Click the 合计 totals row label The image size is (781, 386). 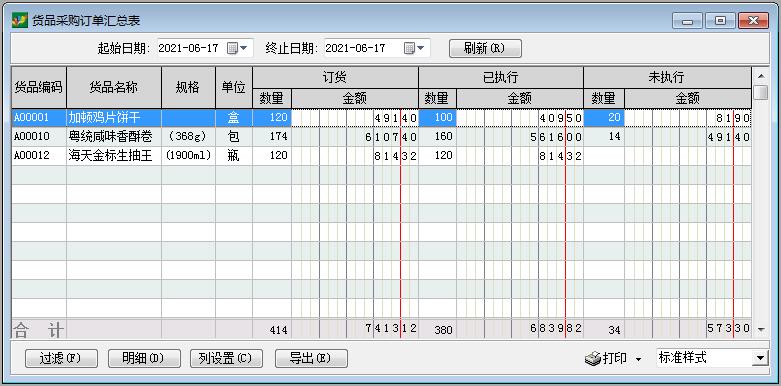39,330
